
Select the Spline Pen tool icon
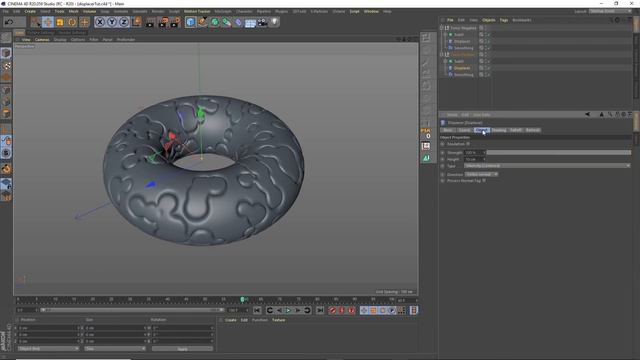point(202,22)
